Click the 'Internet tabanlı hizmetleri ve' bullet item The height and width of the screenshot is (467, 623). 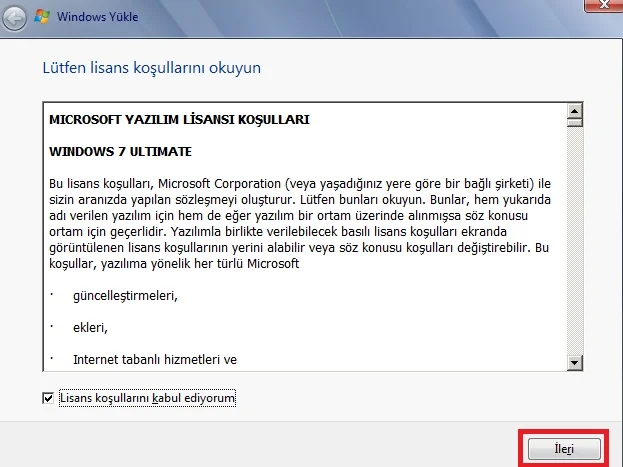click(x=155, y=358)
